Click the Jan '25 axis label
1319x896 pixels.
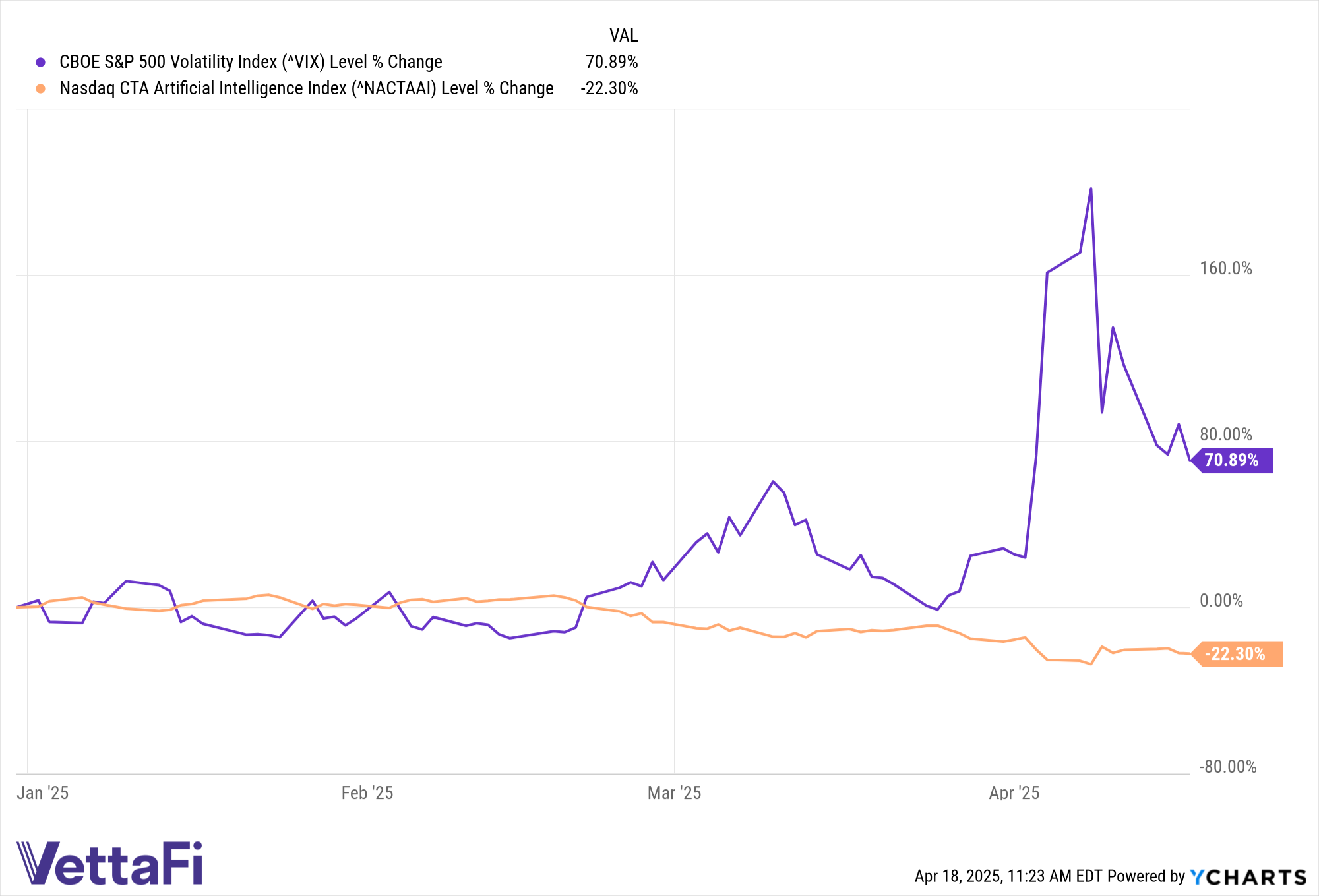[x=43, y=792]
